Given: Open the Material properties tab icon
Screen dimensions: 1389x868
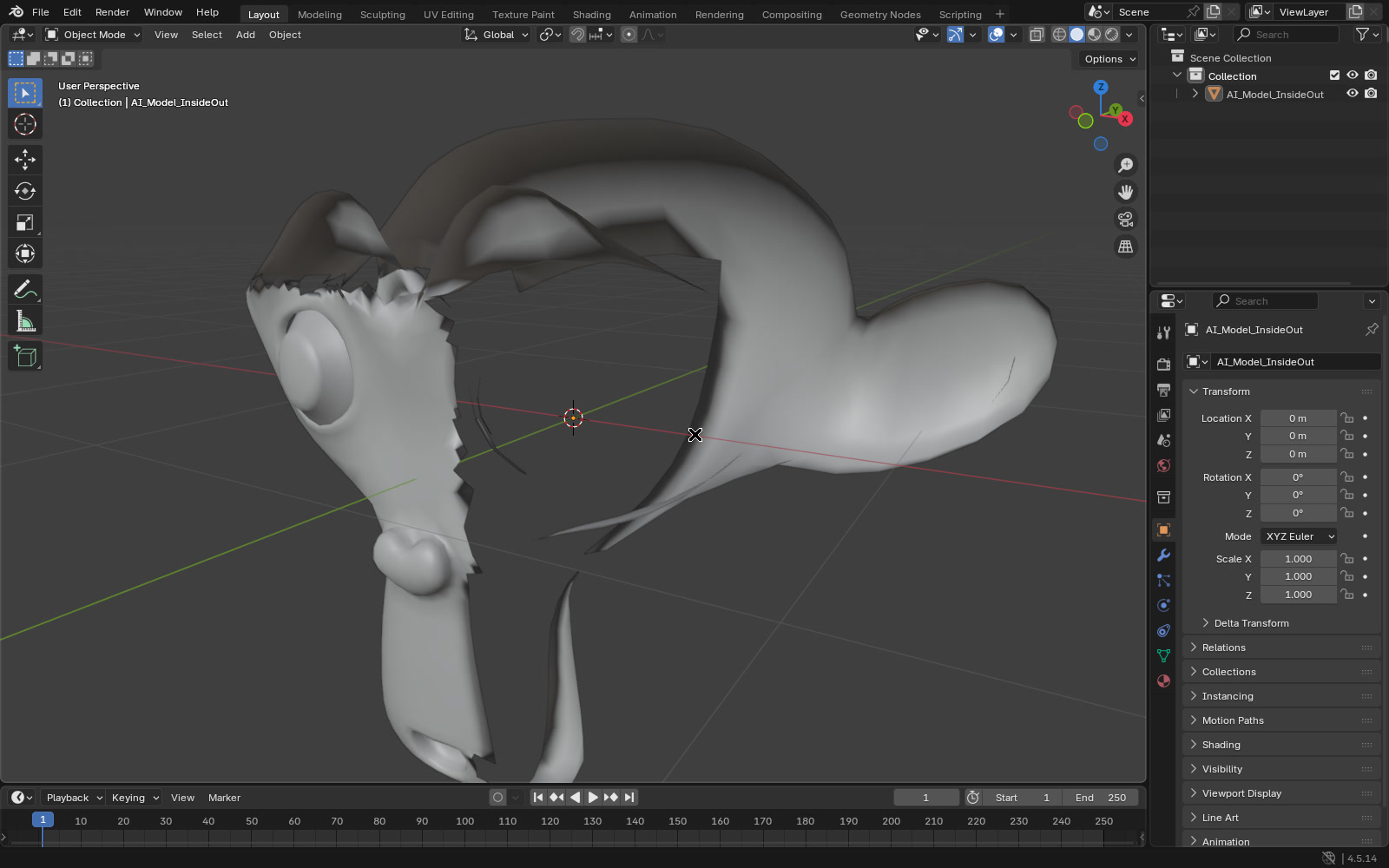Looking at the screenshot, I should [1164, 681].
